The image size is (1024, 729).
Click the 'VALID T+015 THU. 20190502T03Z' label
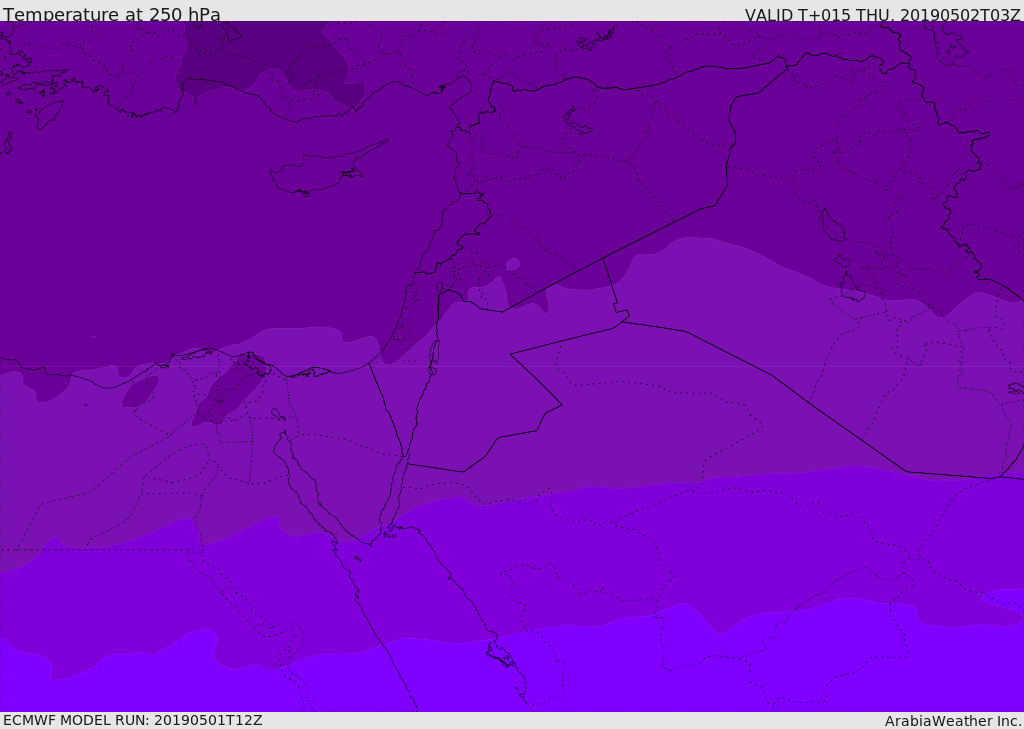point(882,14)
